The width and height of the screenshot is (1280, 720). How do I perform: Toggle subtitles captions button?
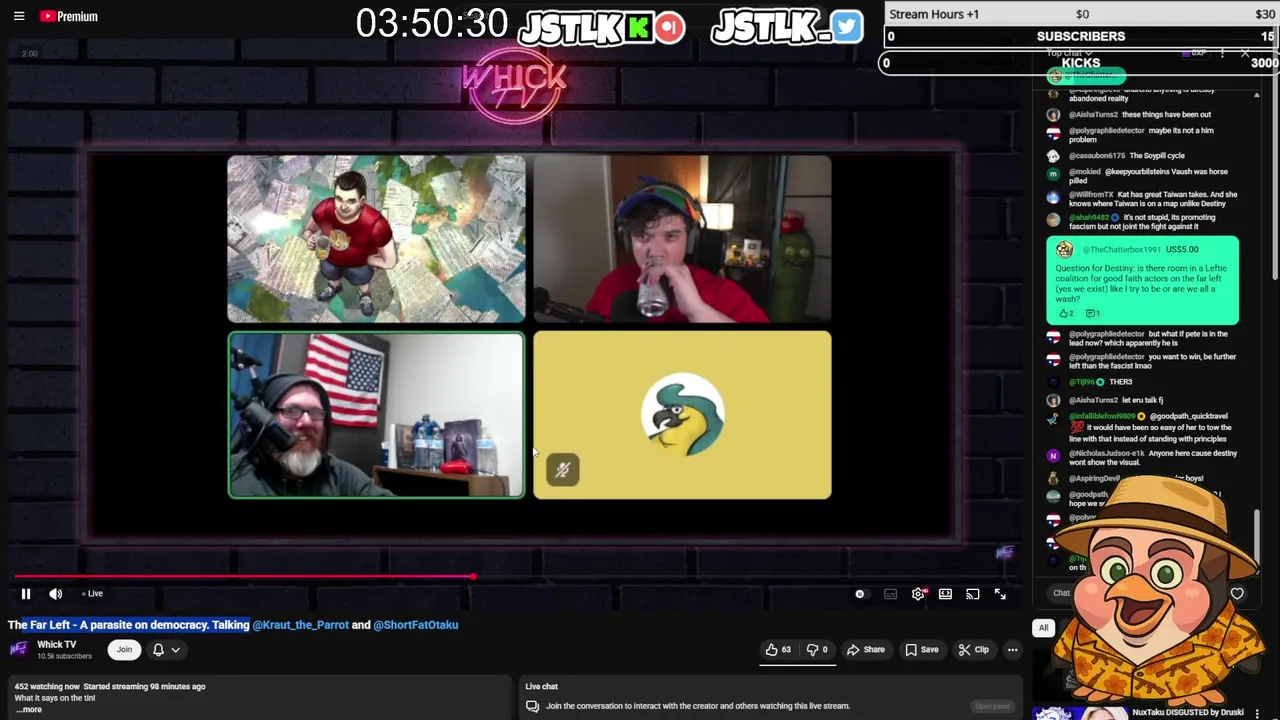pos(890,594)
